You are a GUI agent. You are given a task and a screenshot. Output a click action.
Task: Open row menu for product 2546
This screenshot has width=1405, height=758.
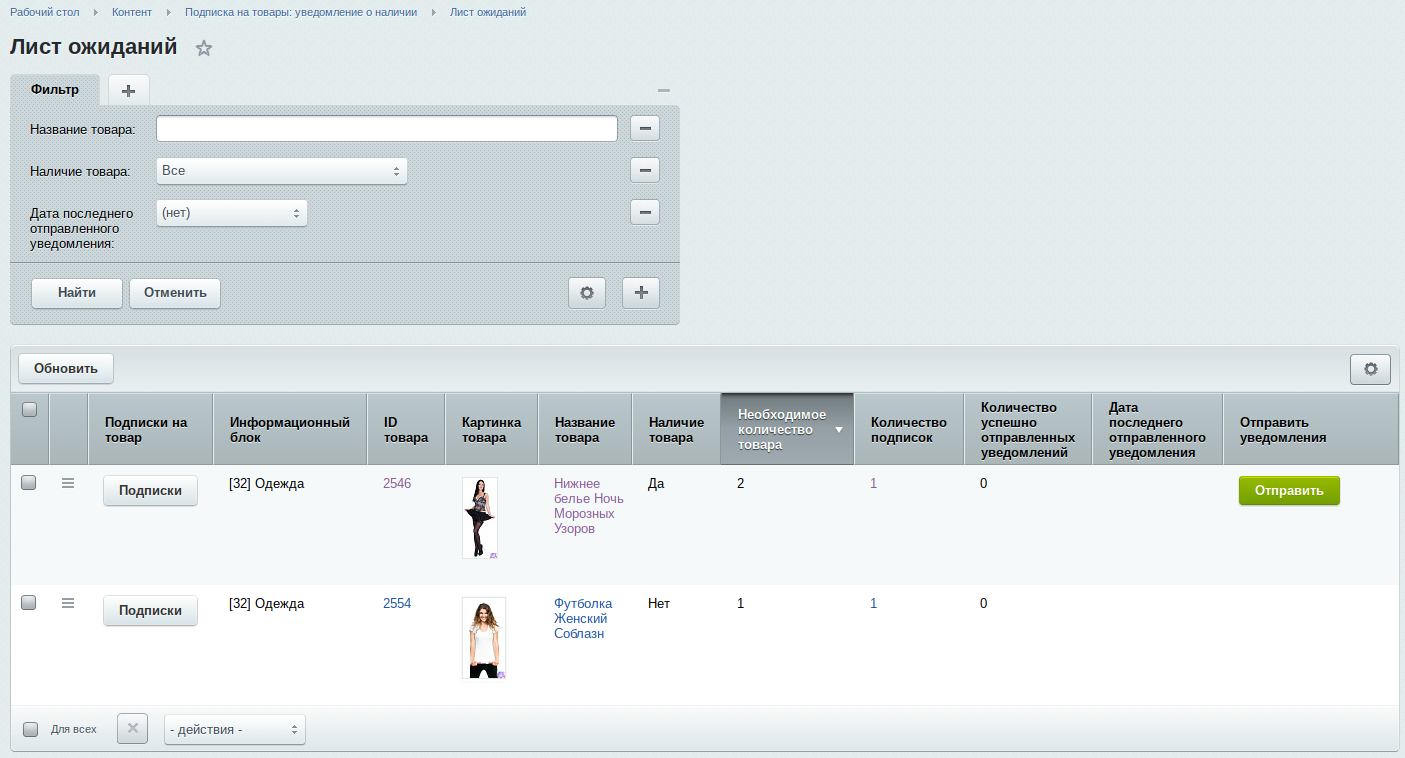click(x=68, y=483)
